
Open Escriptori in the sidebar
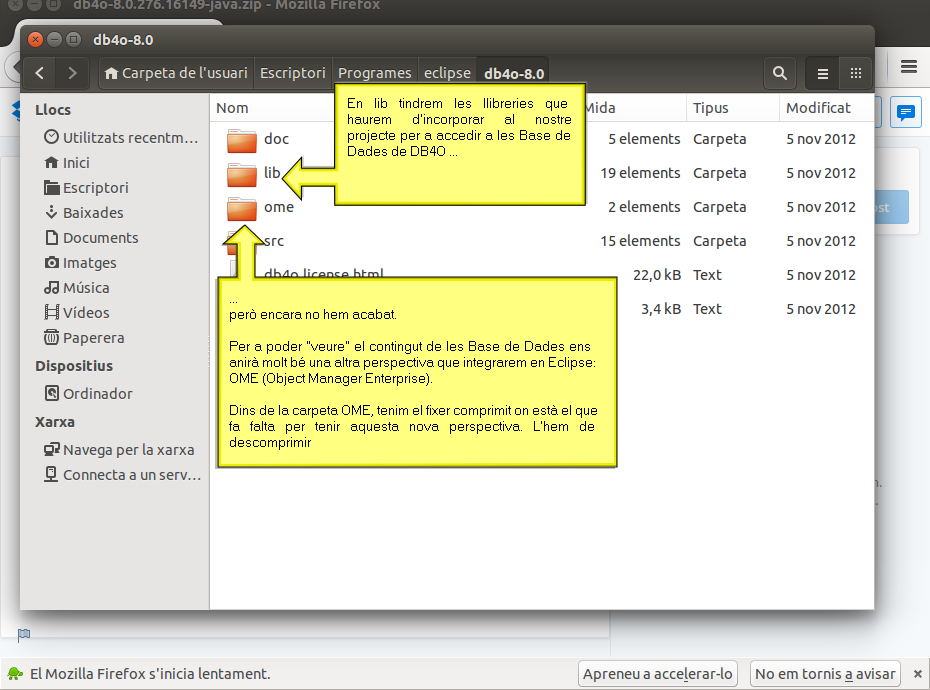(87, 187)
